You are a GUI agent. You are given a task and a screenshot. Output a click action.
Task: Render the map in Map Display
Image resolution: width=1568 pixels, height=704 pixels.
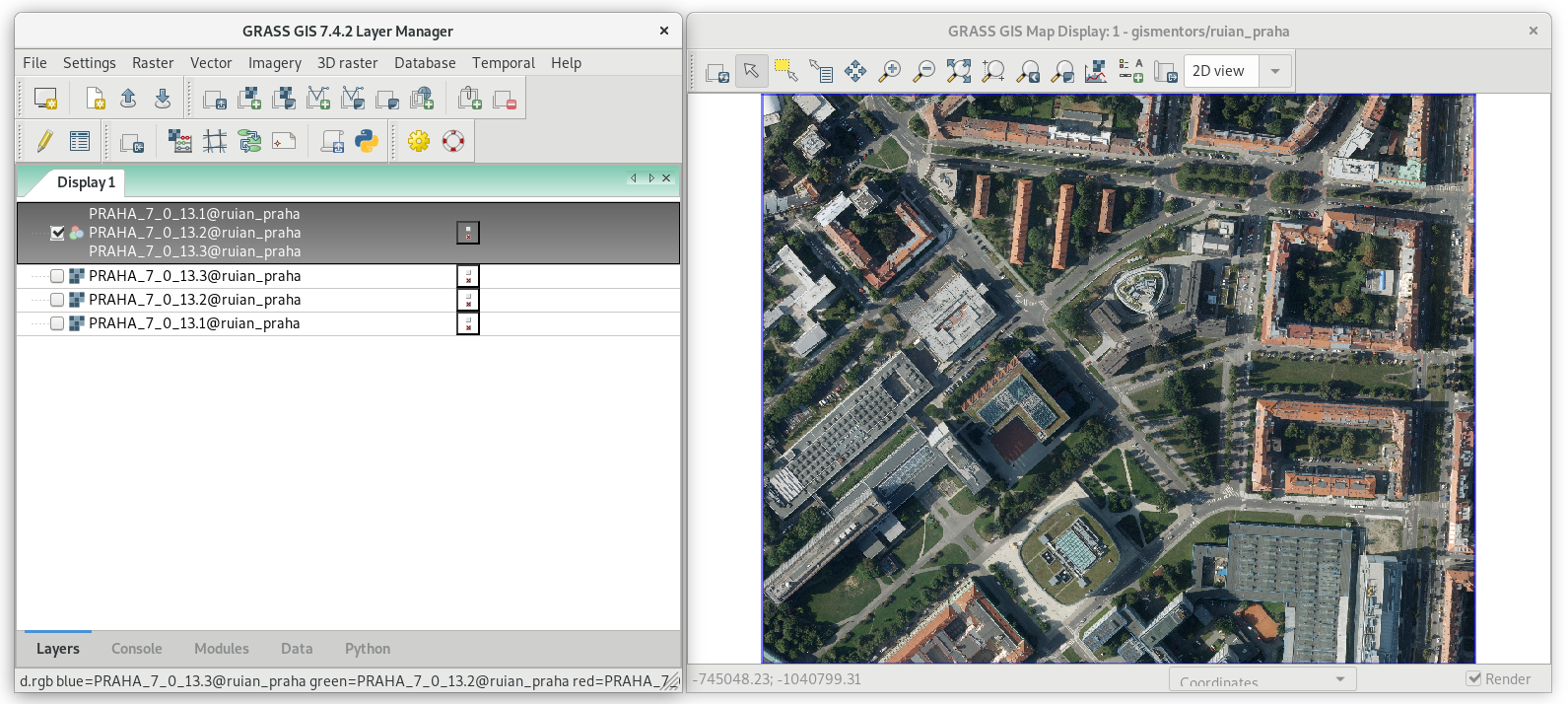pyautogui.click(x=717, y=71)
